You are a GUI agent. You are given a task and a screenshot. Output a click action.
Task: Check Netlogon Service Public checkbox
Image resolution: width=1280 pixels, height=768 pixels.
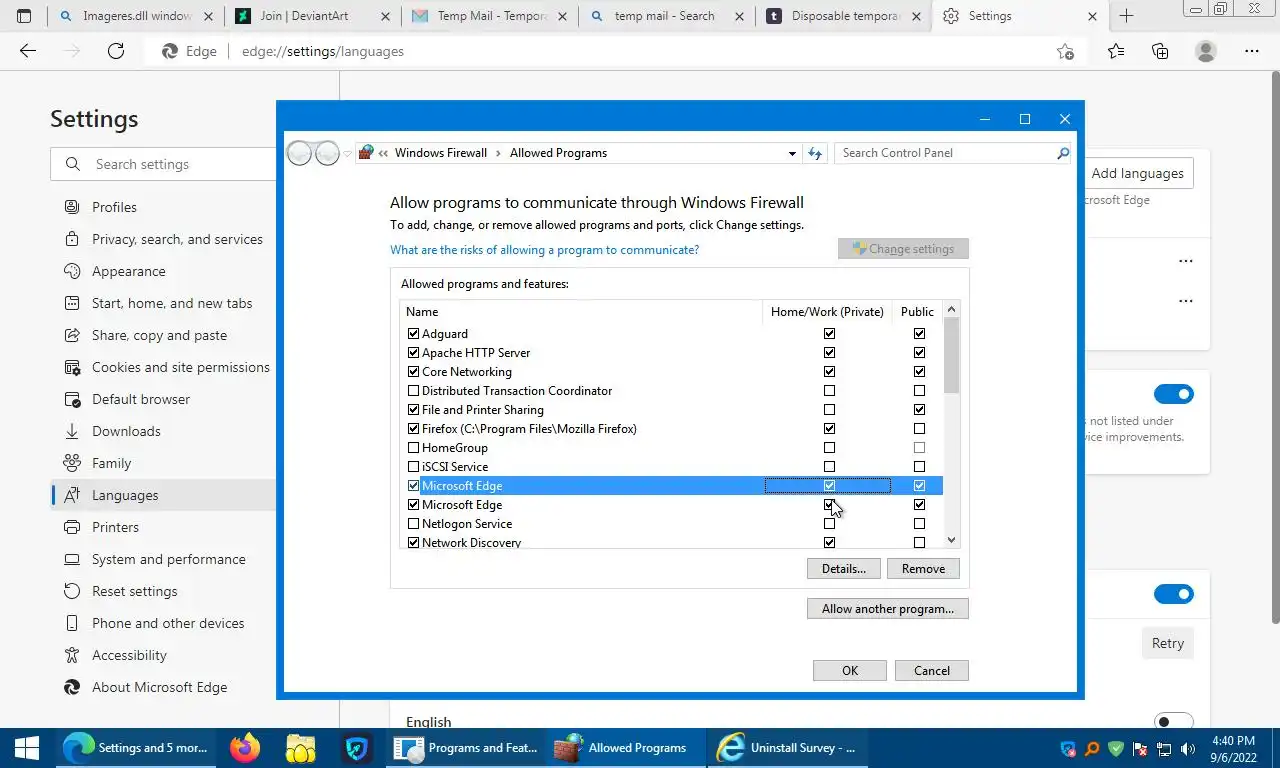[x=919, y=524]
